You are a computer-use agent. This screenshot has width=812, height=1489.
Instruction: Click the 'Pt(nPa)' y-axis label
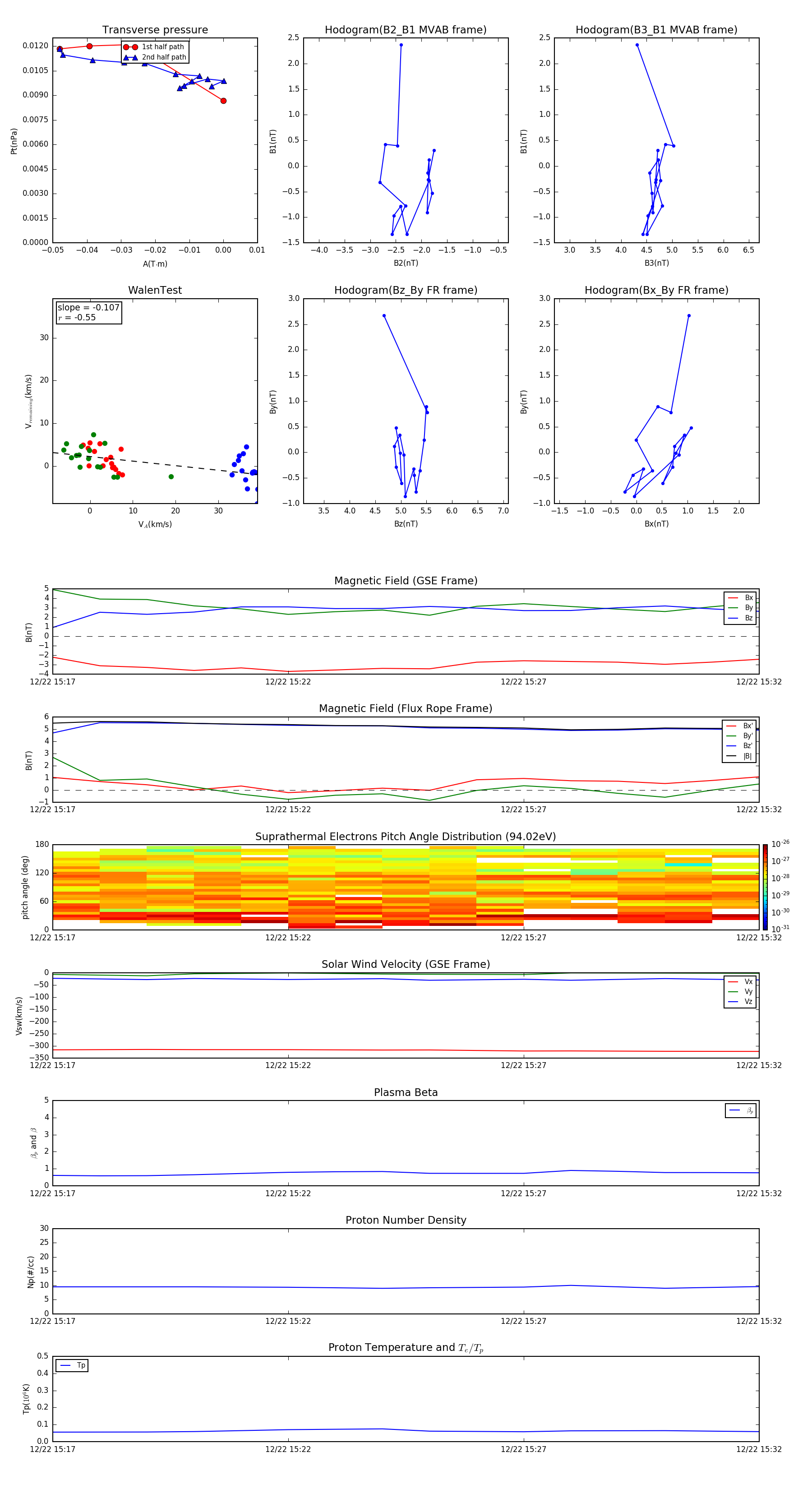(x=14, y=141)
